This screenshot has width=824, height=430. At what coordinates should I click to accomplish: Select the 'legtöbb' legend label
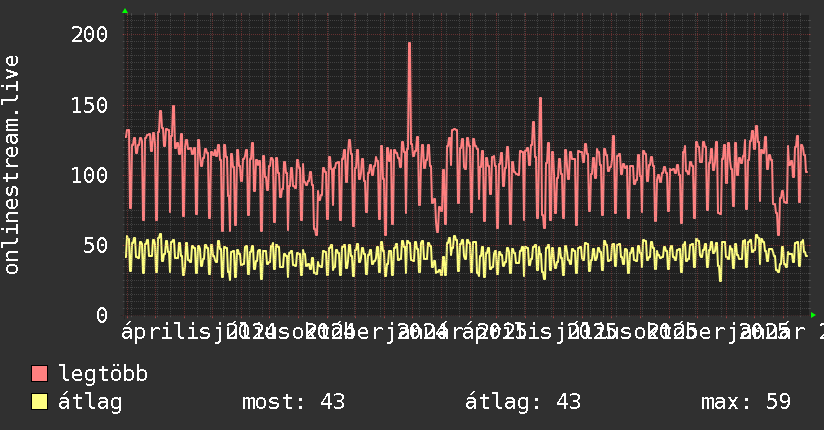[103, 374]
